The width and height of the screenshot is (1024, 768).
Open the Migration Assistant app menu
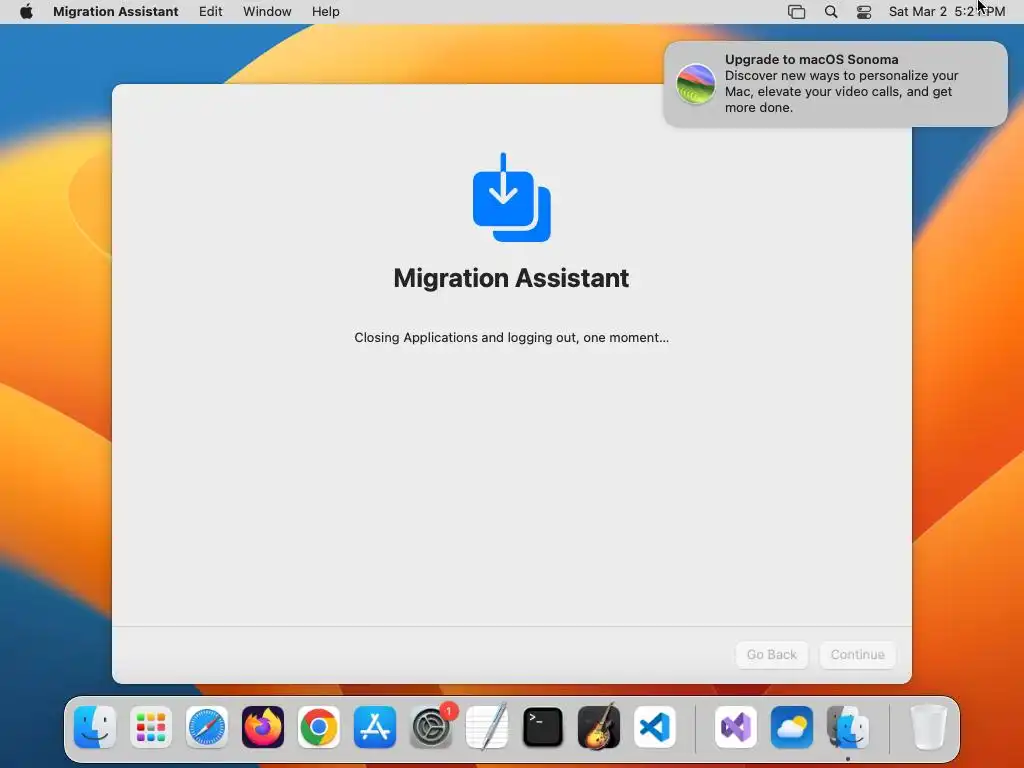(116, 12)
